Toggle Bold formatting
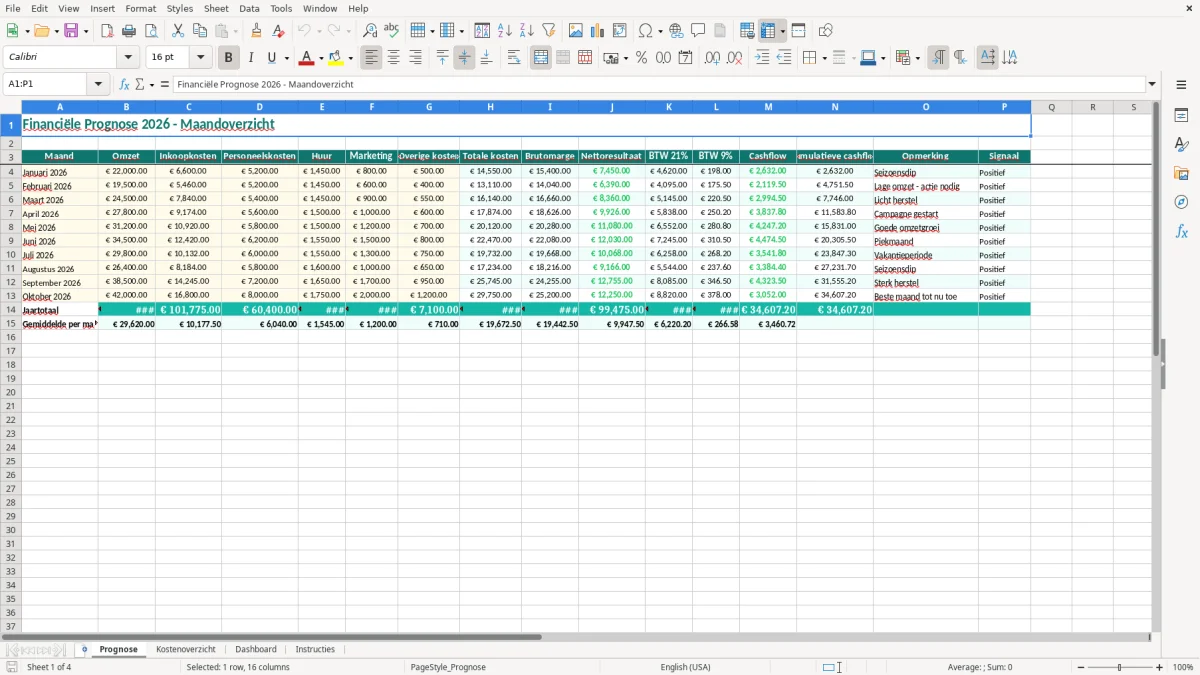 point(228,58)
